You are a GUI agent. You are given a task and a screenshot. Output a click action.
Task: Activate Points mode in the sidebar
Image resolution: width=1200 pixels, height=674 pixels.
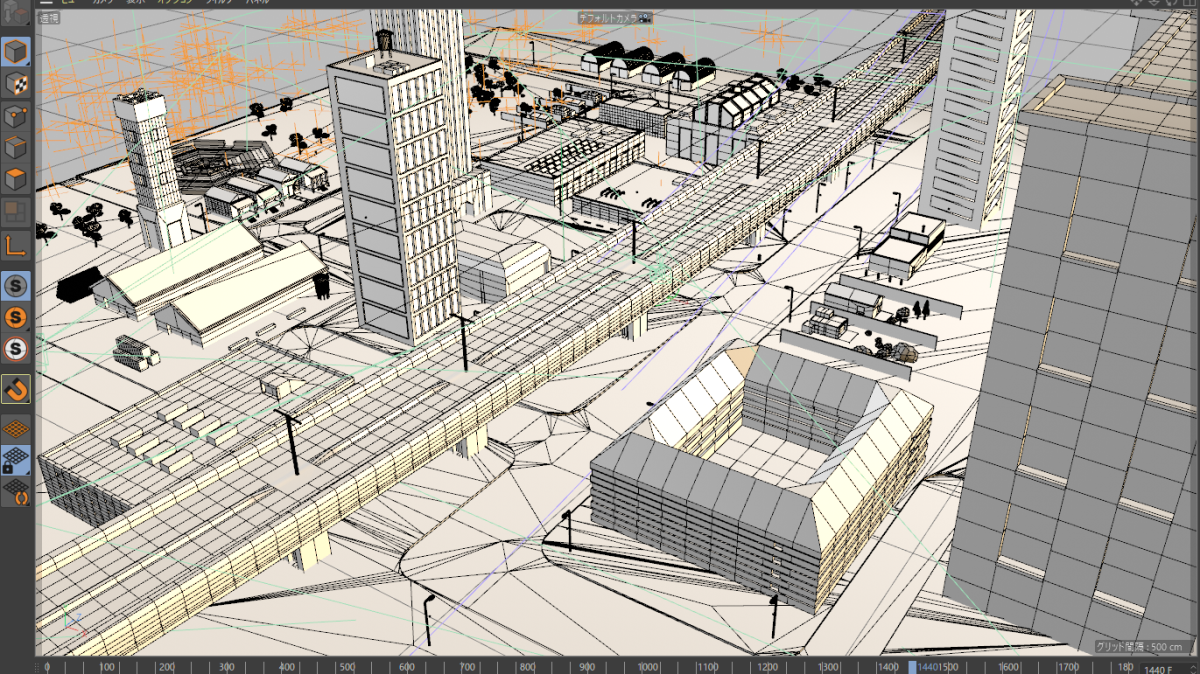coord(16,116)
